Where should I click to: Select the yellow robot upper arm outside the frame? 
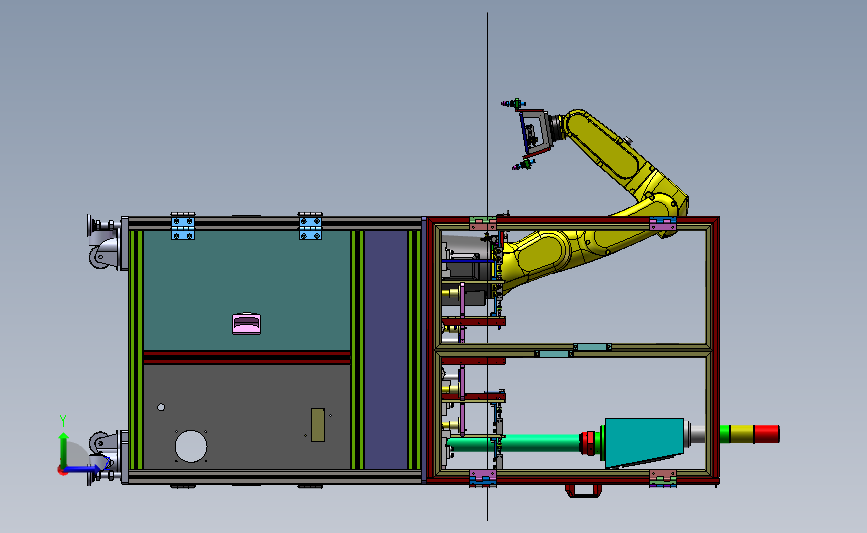pos(614,149)
